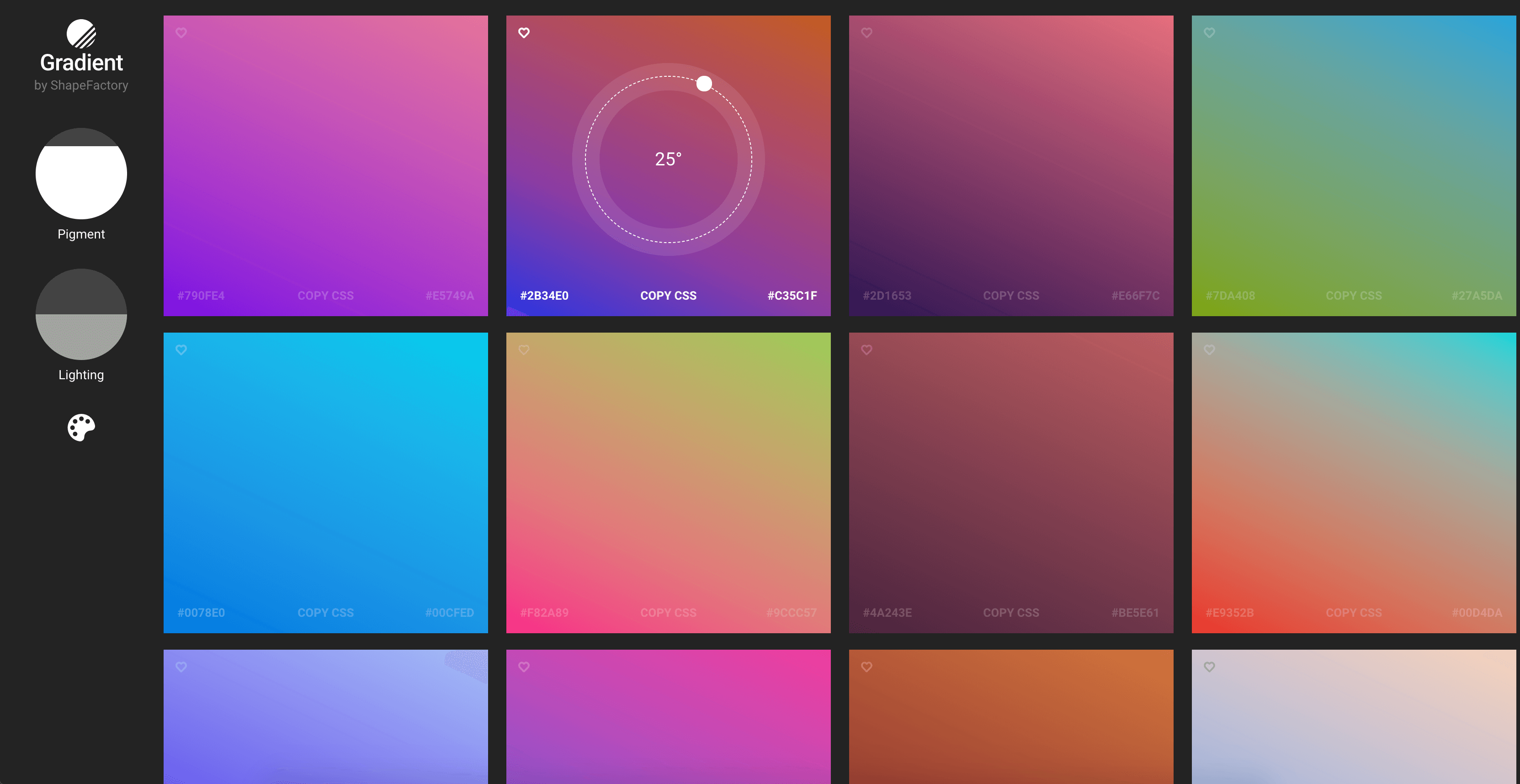Click the #2B34E0 hex color label

click(544, 296)
